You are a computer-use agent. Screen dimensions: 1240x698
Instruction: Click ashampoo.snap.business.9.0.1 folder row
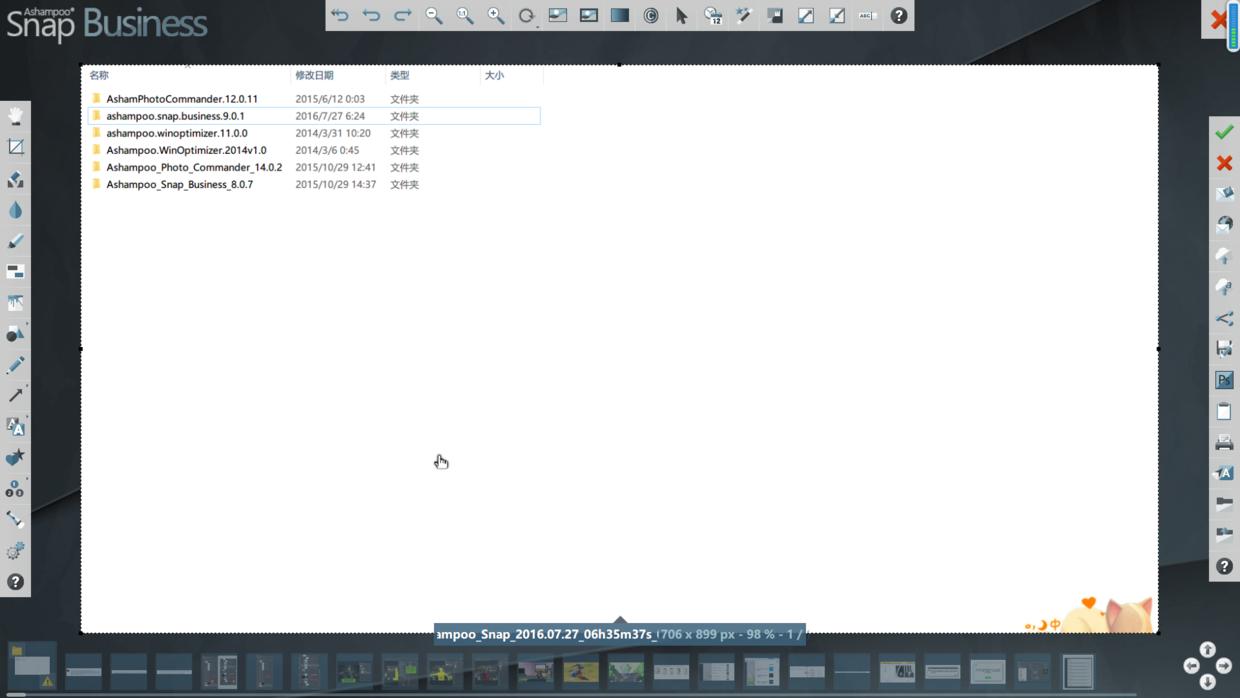coord(314,116)
